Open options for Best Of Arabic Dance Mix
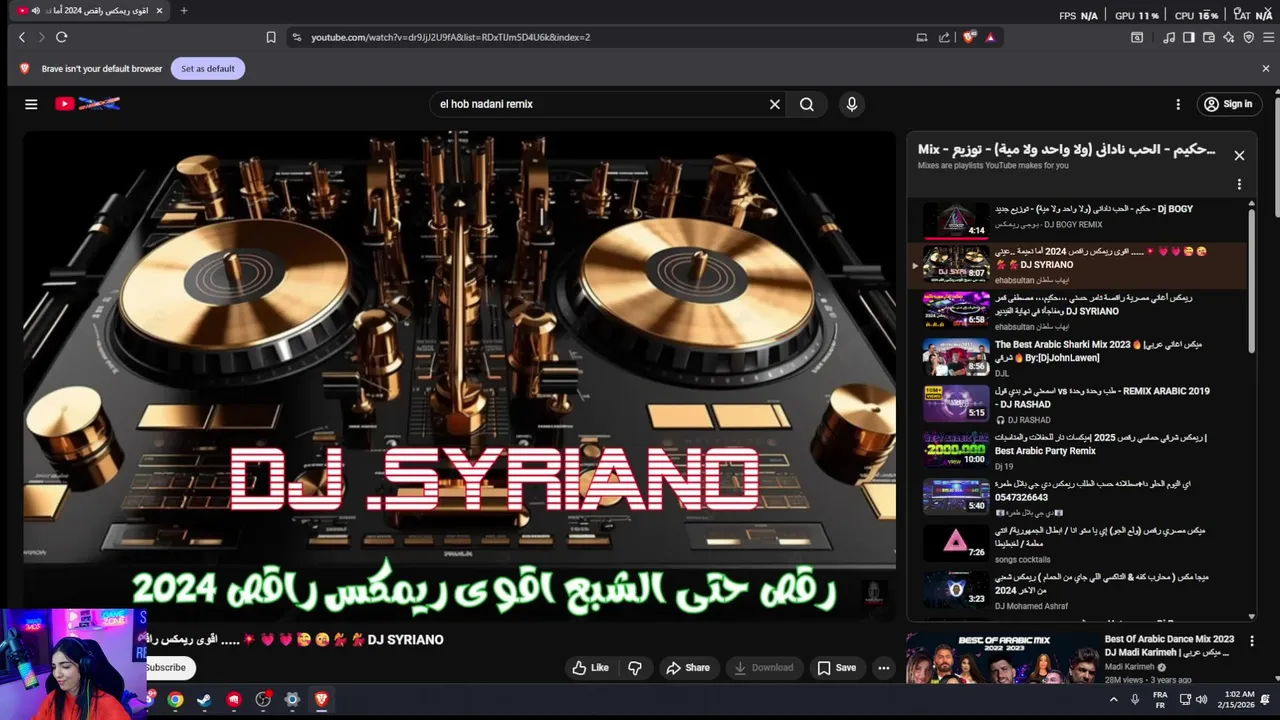 1251,641
